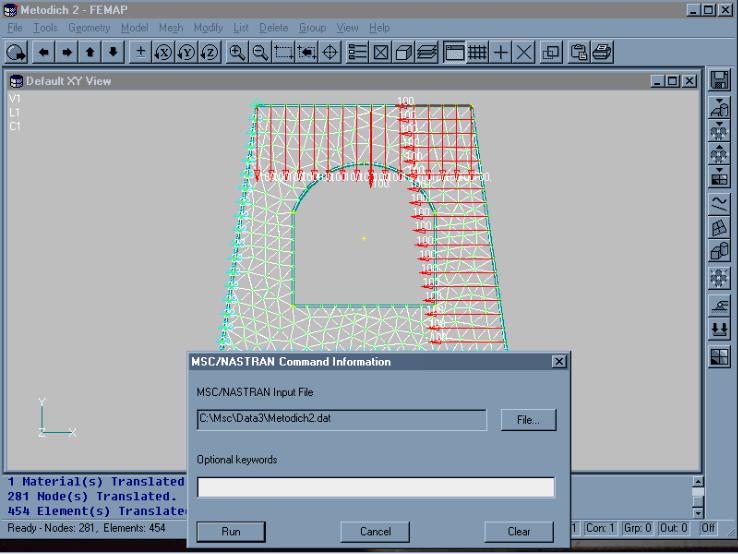The width and height of the screenshot is (738, 554).
Task: Click the Zoom In magnifier icon
Action: click(237, 52)
